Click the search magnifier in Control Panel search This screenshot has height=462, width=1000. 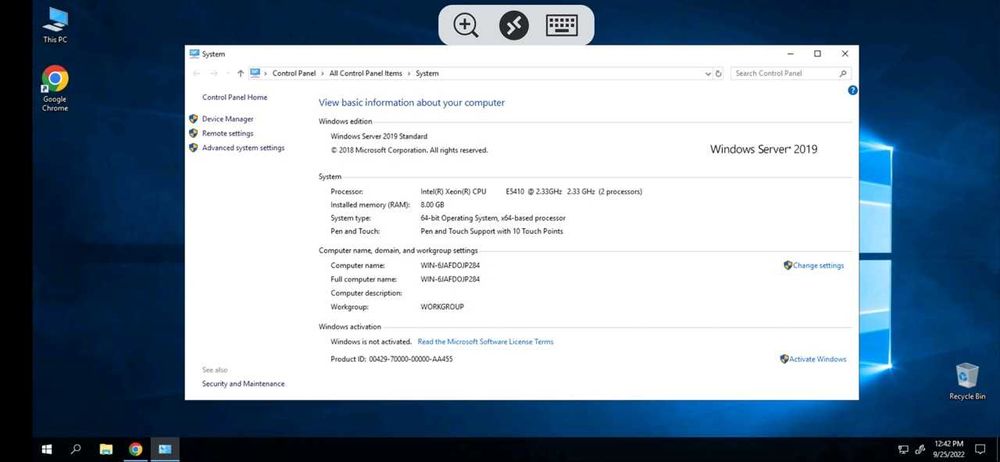[x=842, y=73]
